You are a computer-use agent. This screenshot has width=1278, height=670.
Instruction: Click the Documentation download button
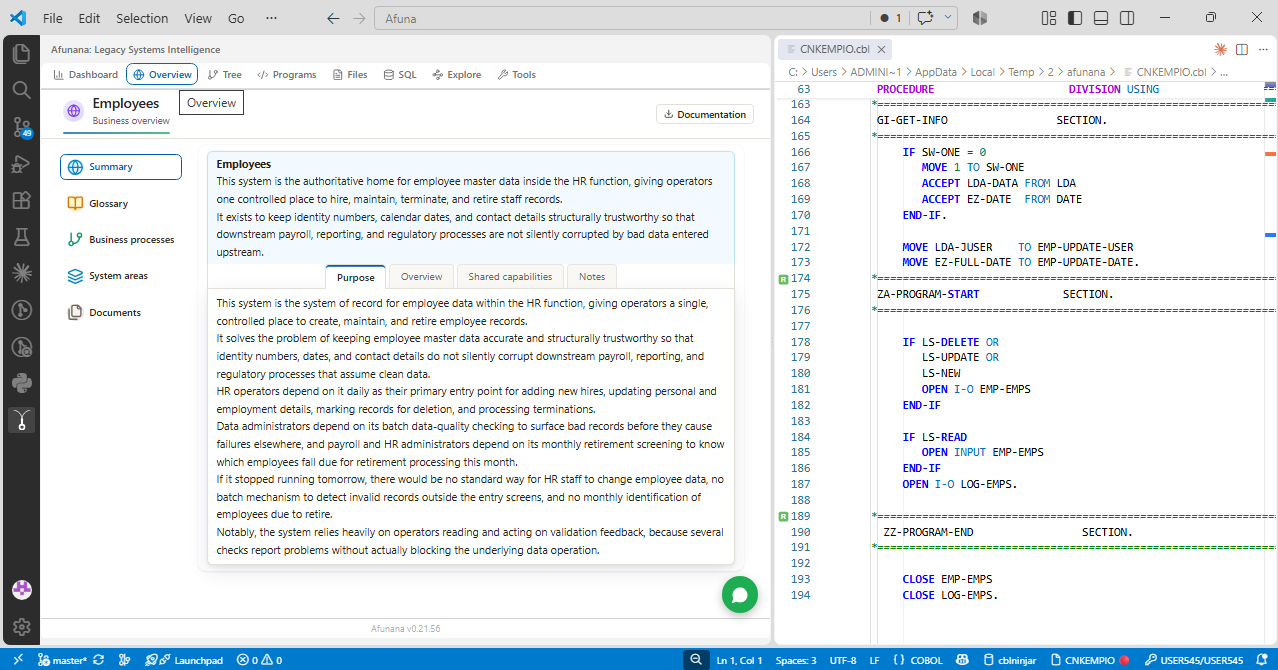[x=705, y=114]
